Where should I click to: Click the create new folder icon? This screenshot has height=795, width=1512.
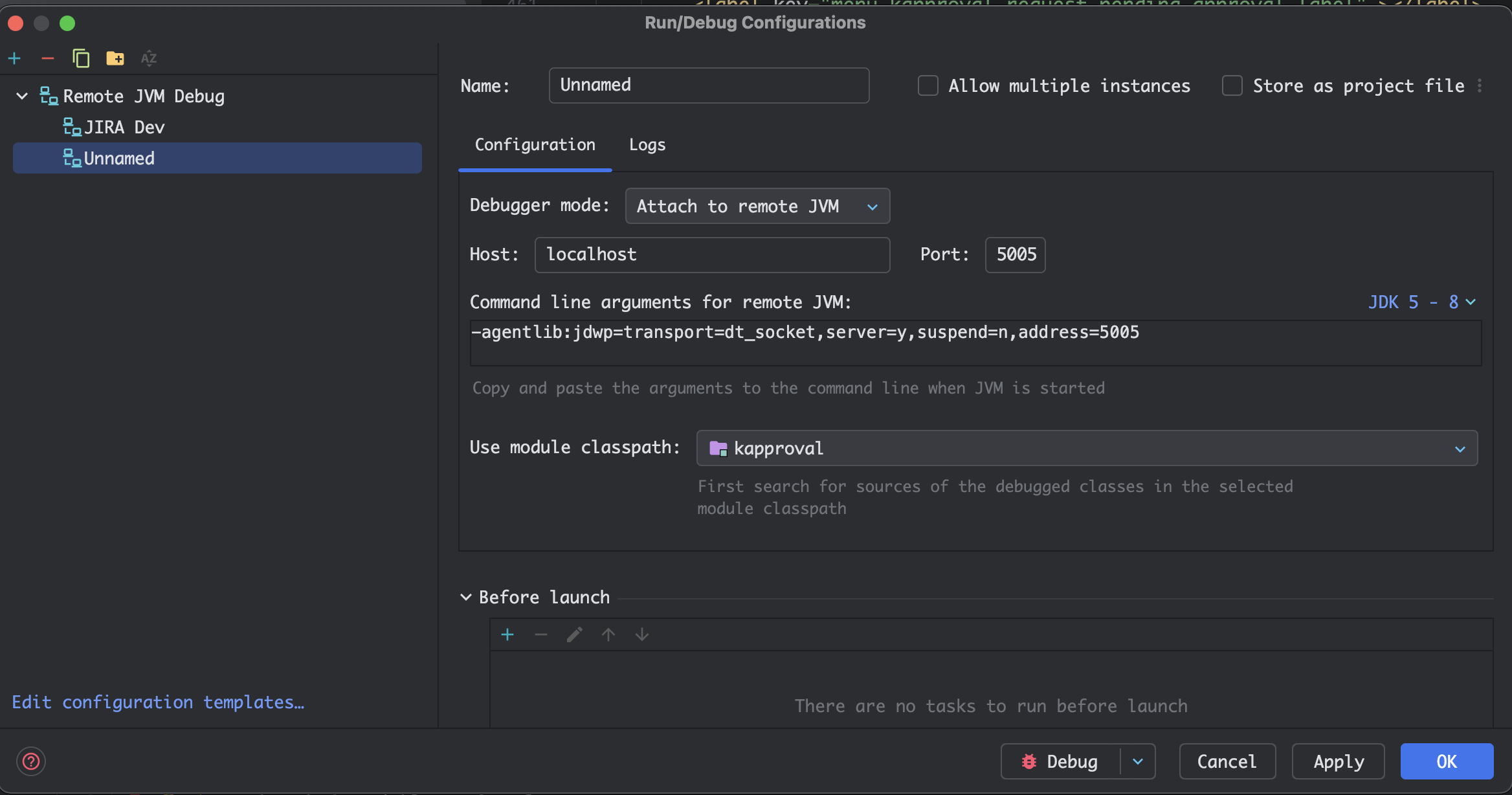[115, 59]
